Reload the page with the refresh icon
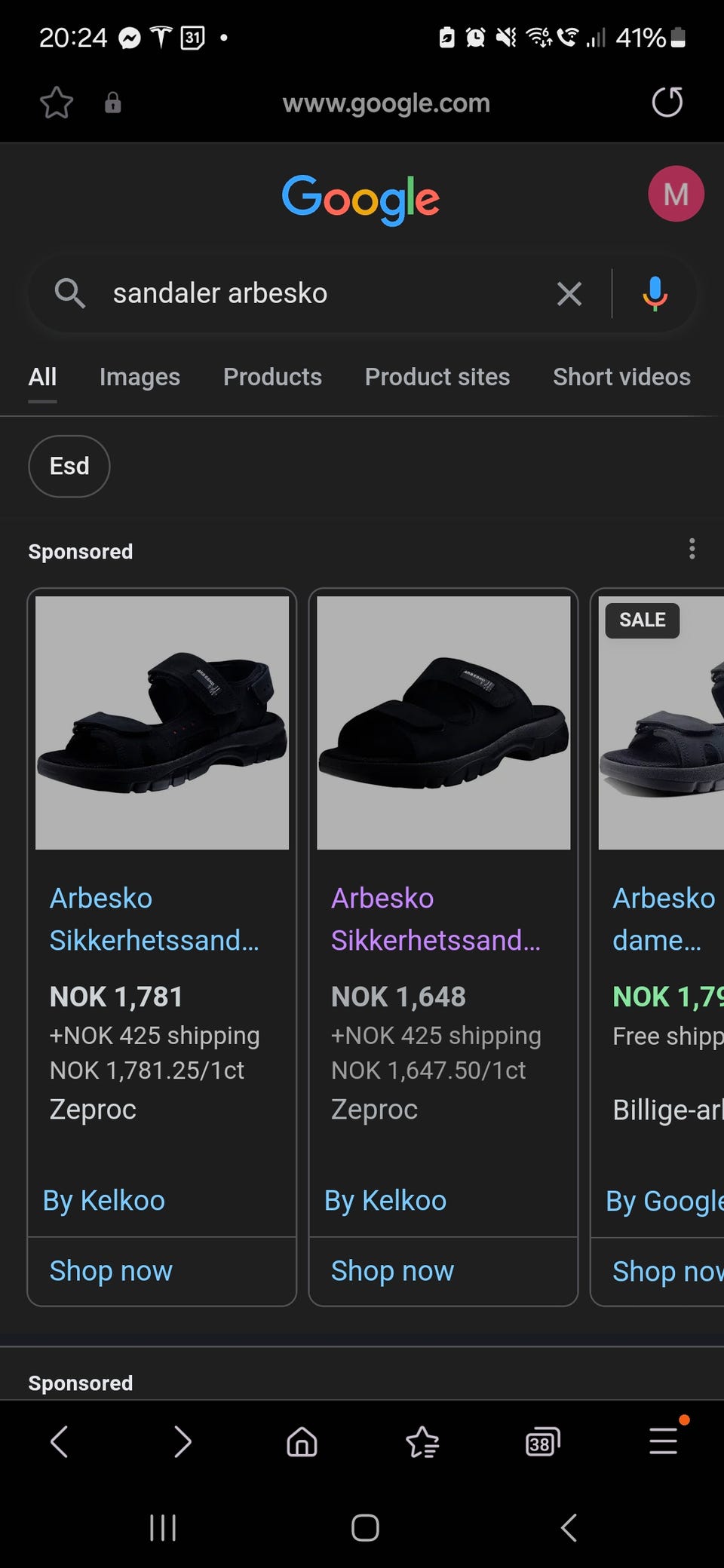 click(x=667, y=103)
